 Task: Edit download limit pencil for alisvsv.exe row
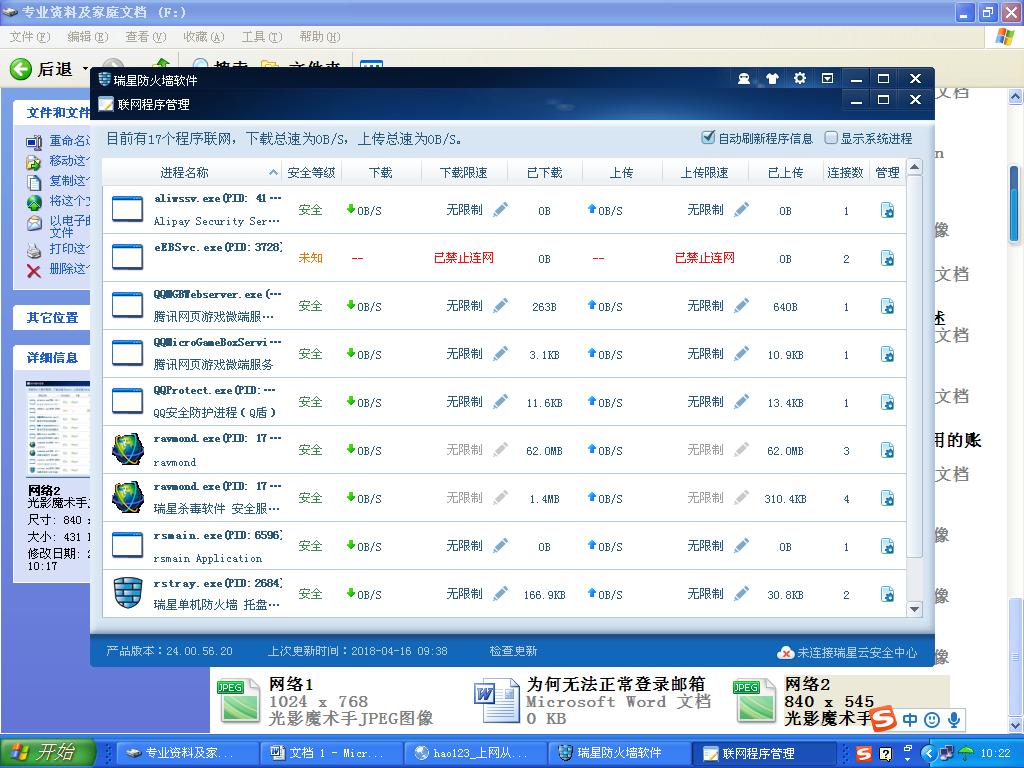click(x=501, y=210)
